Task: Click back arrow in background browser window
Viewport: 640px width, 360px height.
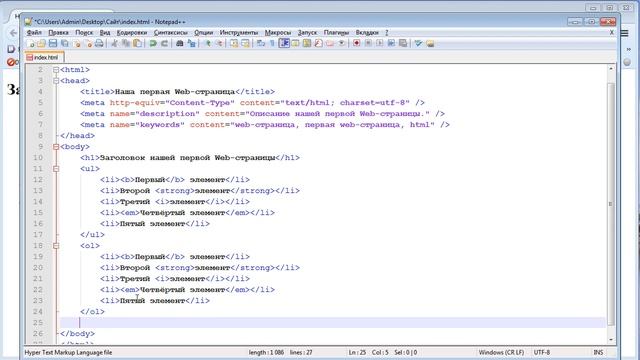Action: click(13, 33)
